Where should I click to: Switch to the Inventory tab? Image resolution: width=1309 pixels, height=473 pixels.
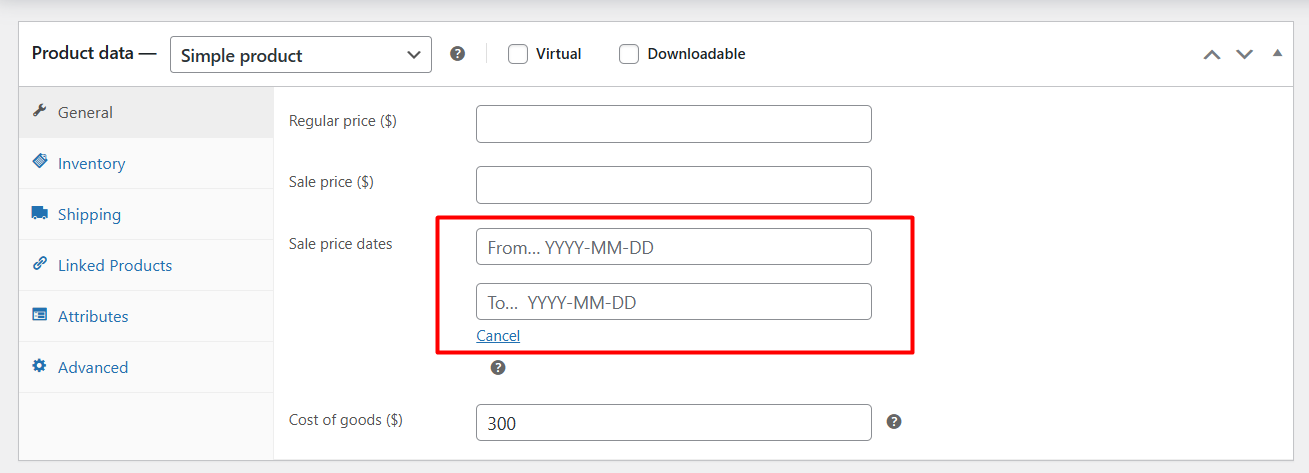146,164
